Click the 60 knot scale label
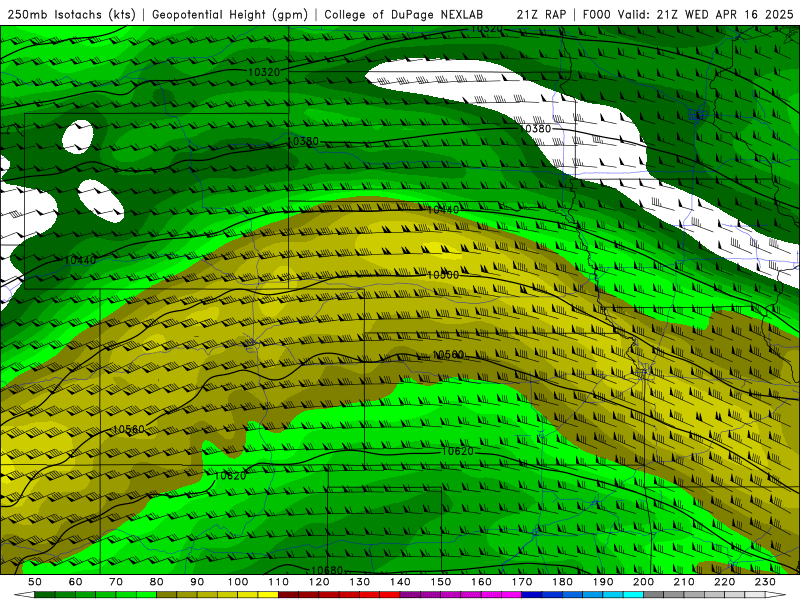 coord(76,582)
